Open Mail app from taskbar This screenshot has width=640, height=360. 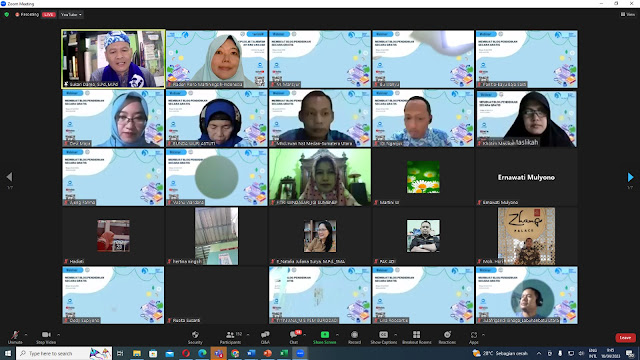pos(169,353)
